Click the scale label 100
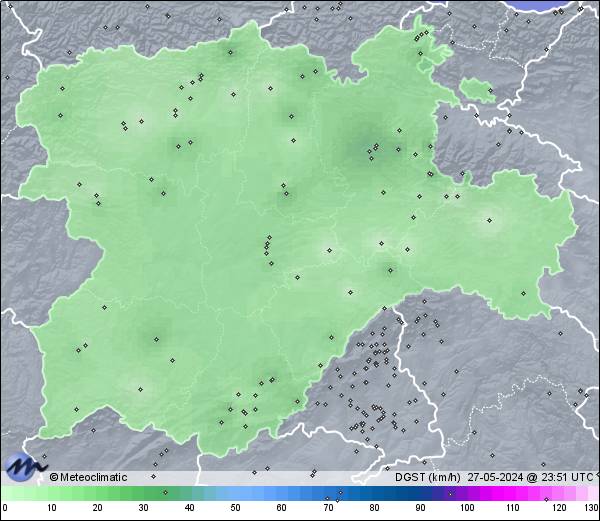 click(x=467, y=508)
